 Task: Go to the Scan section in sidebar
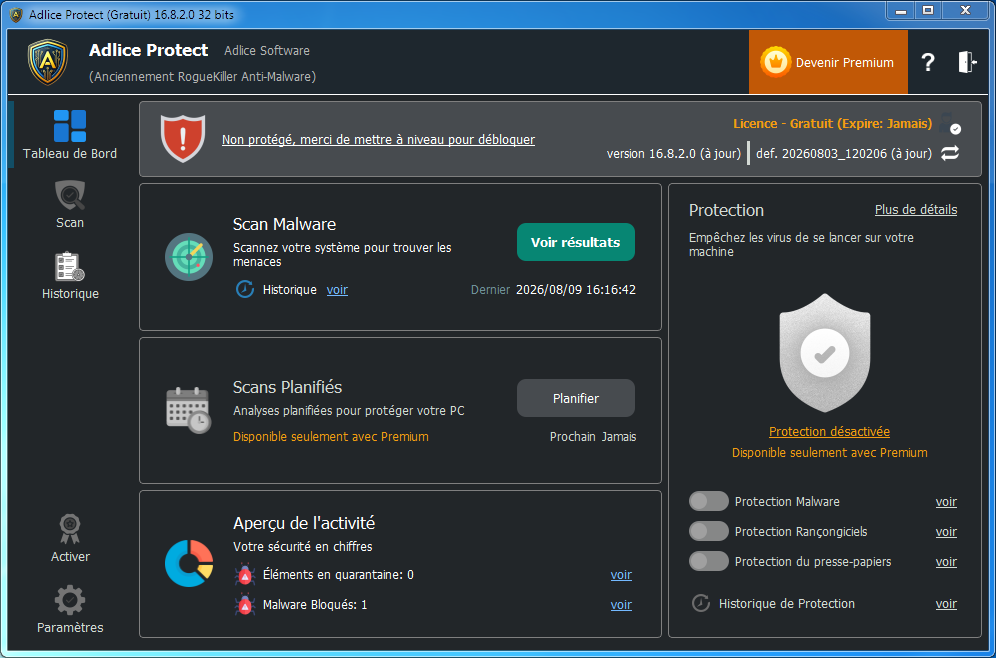pyautogui.click(x=70, y=205)
